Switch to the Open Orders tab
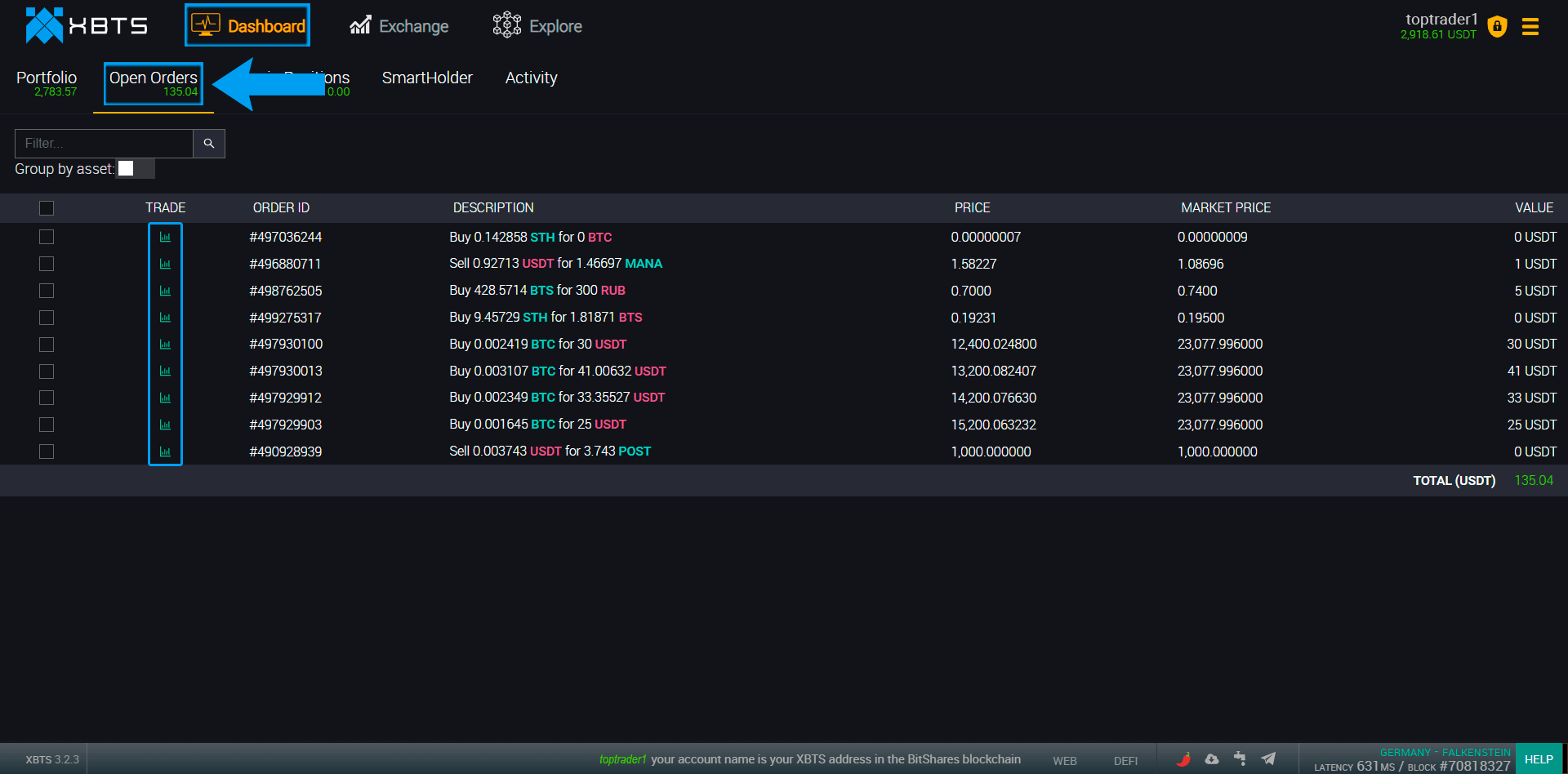Screen dimensions: 1568x774 154,83
